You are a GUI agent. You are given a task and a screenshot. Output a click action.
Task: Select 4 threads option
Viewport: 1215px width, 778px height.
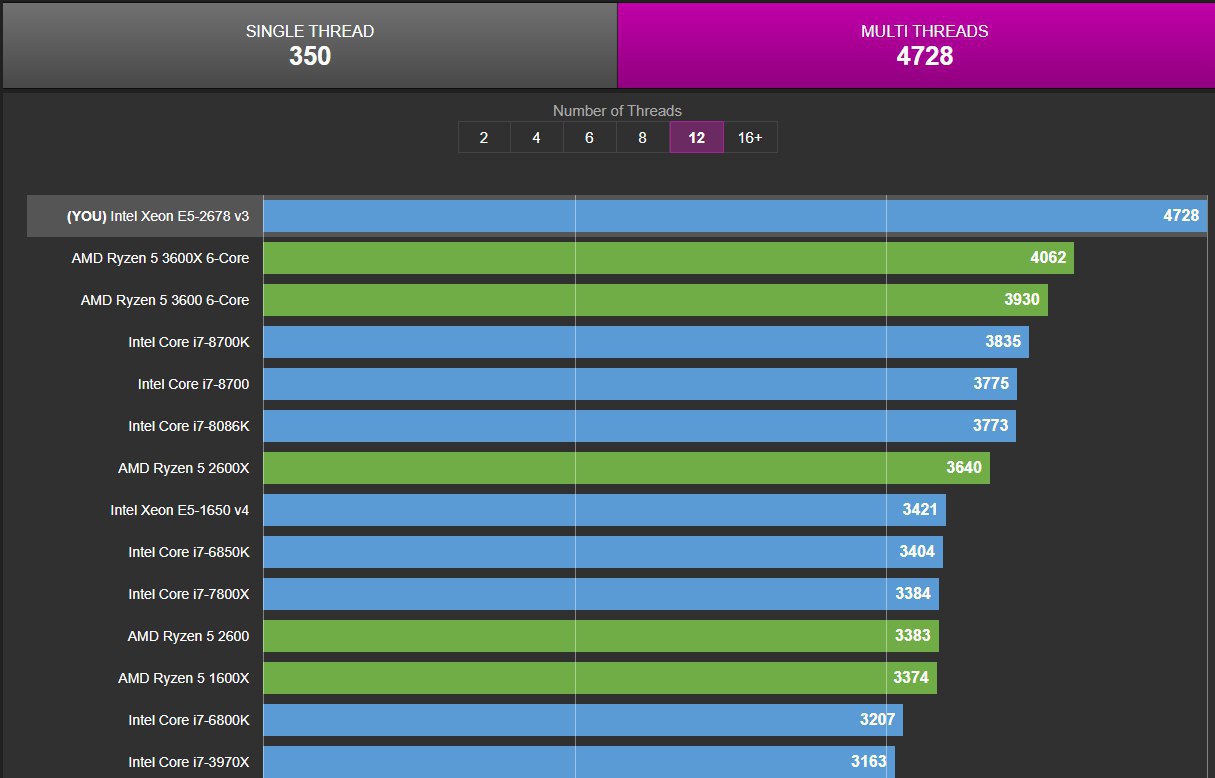tap(537, 138)
